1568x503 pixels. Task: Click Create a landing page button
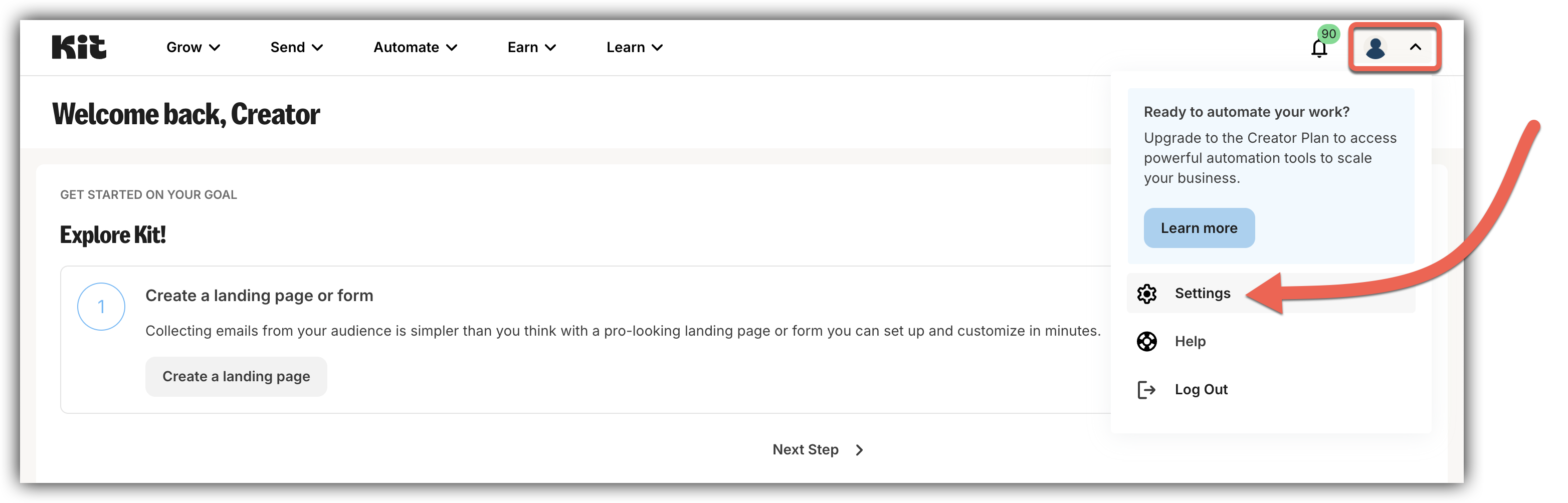pos(236,377)
